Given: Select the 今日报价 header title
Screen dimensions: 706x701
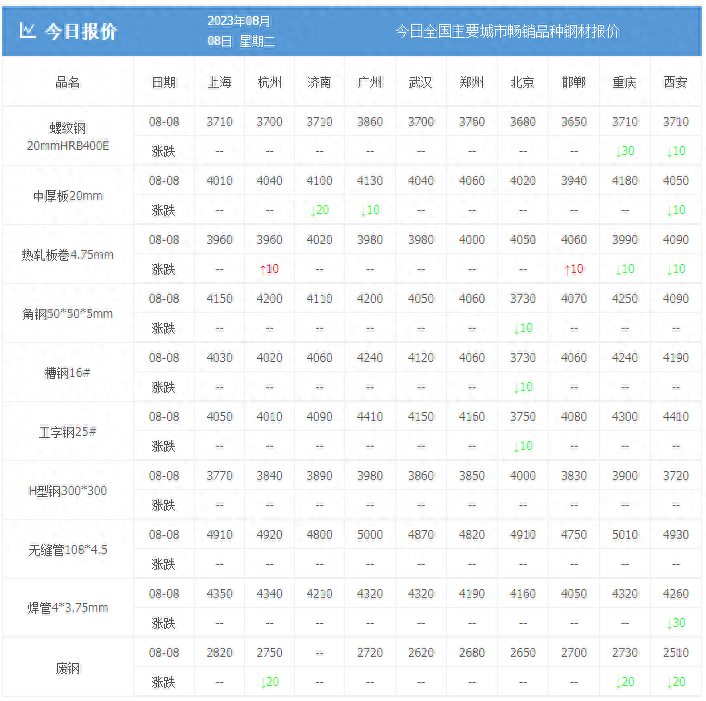Looking at the screenshot, I should [x=81, y=32].
